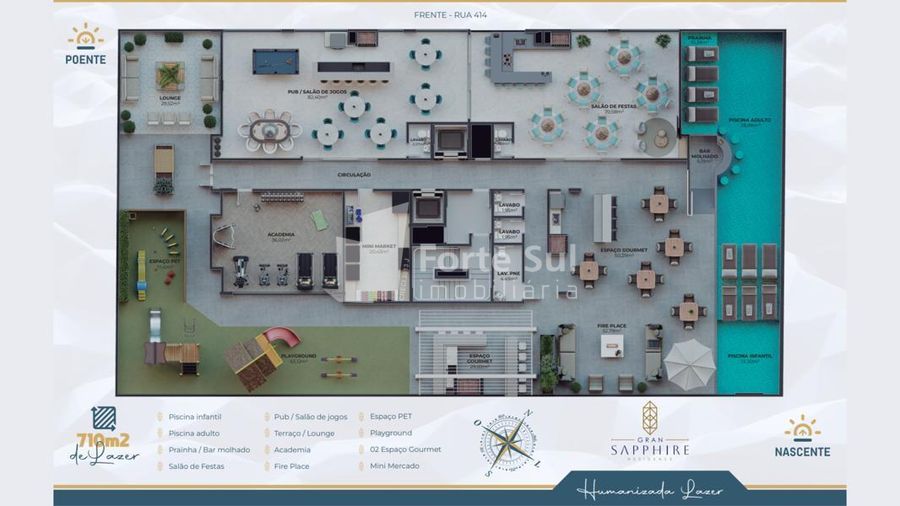This screenshot has height=506, width=900.
Task: Select 02 Espaço Gourmet legend item
Action: 406,449
